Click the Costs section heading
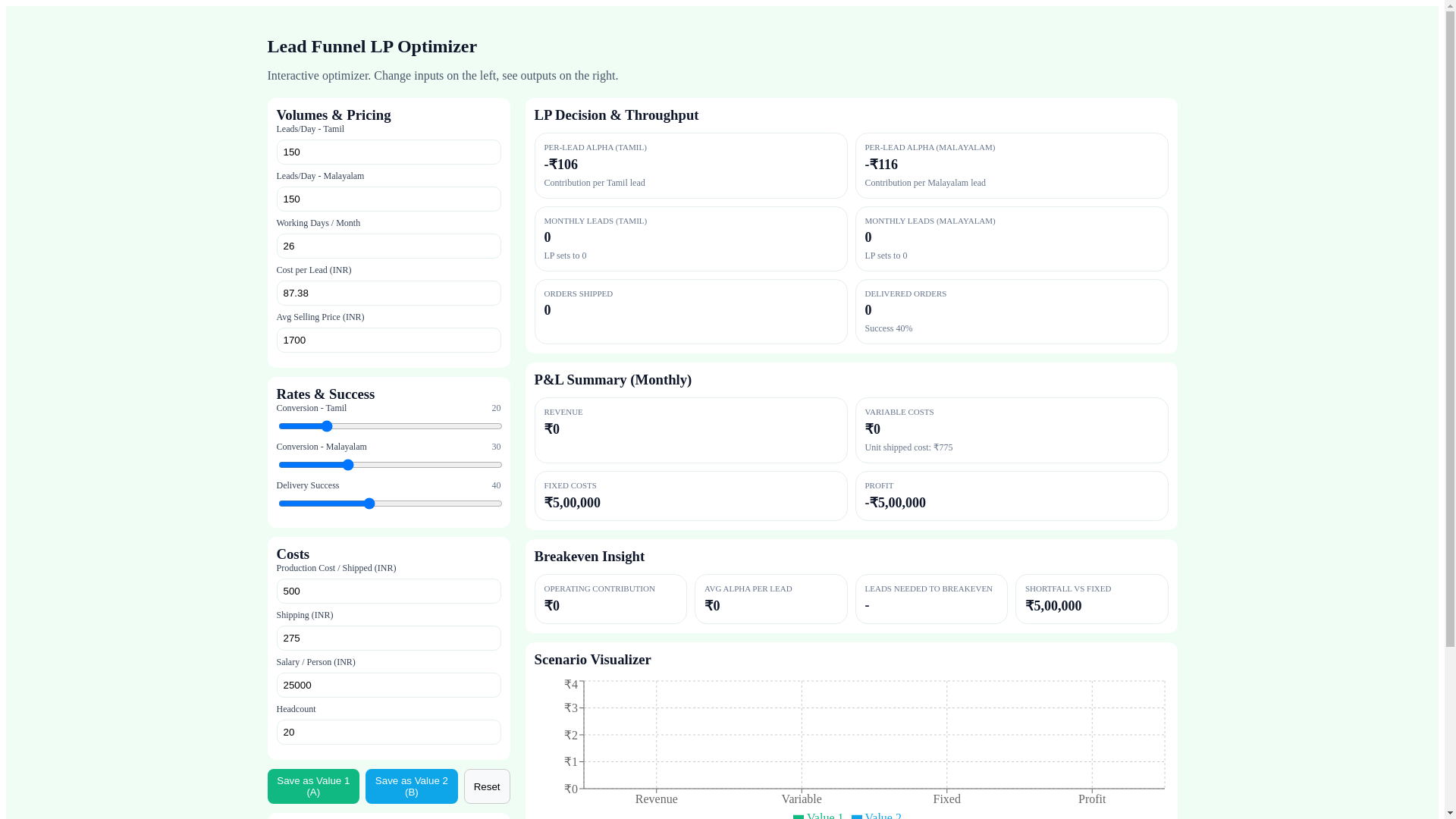The image size is (1456, 819). [x=293, y=554]
